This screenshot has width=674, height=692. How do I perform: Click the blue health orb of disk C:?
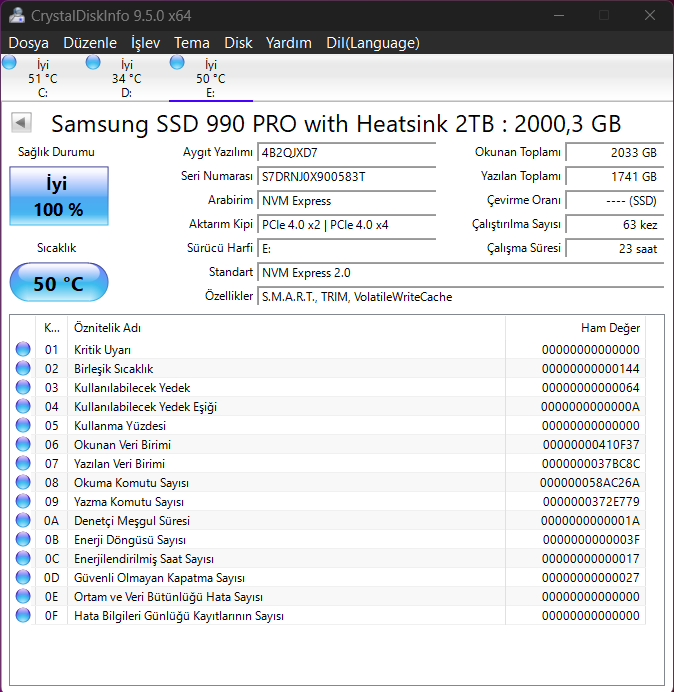(9, 63)
